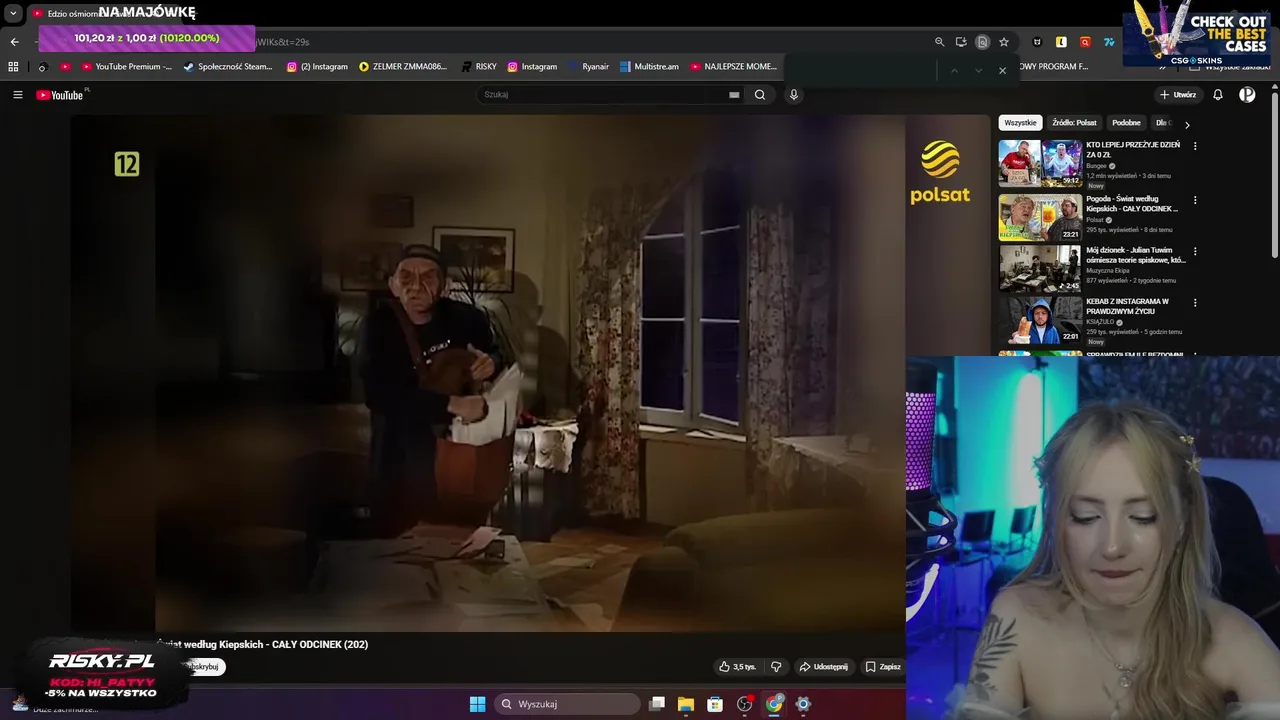The image size is (1280, 720).
Task: Select the Podobne filter chip
Action: tap(1126, 123)
